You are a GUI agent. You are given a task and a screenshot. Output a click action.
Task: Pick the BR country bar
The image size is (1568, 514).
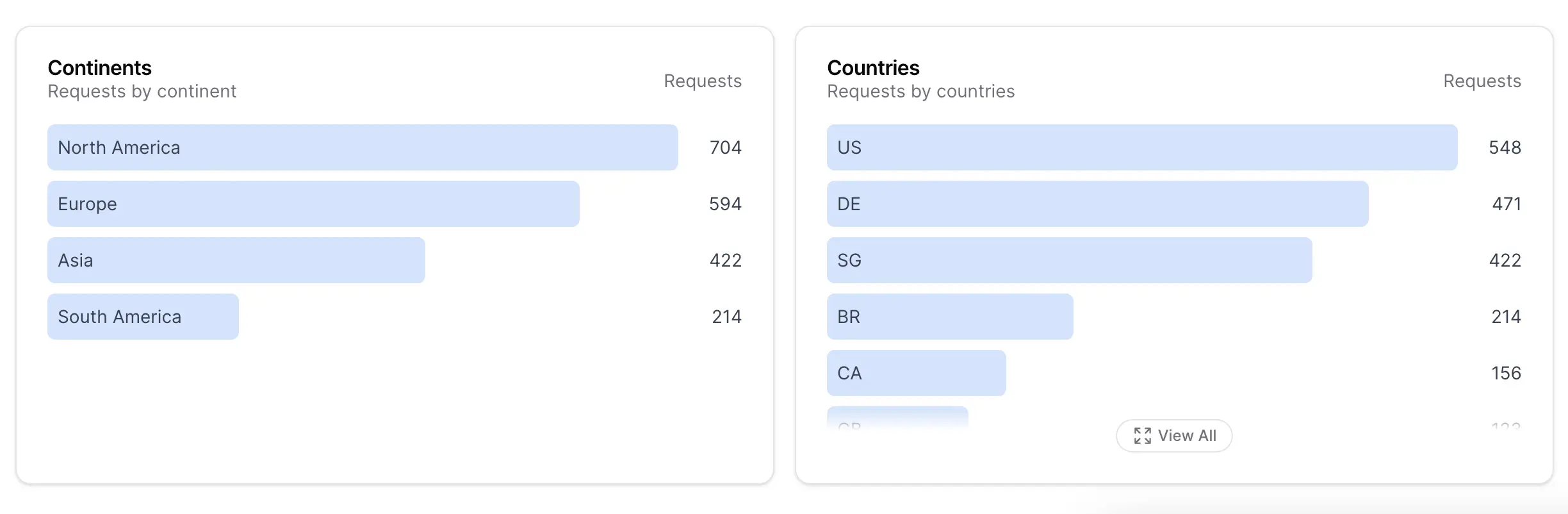pyautogui.click(x=950, y=317)
